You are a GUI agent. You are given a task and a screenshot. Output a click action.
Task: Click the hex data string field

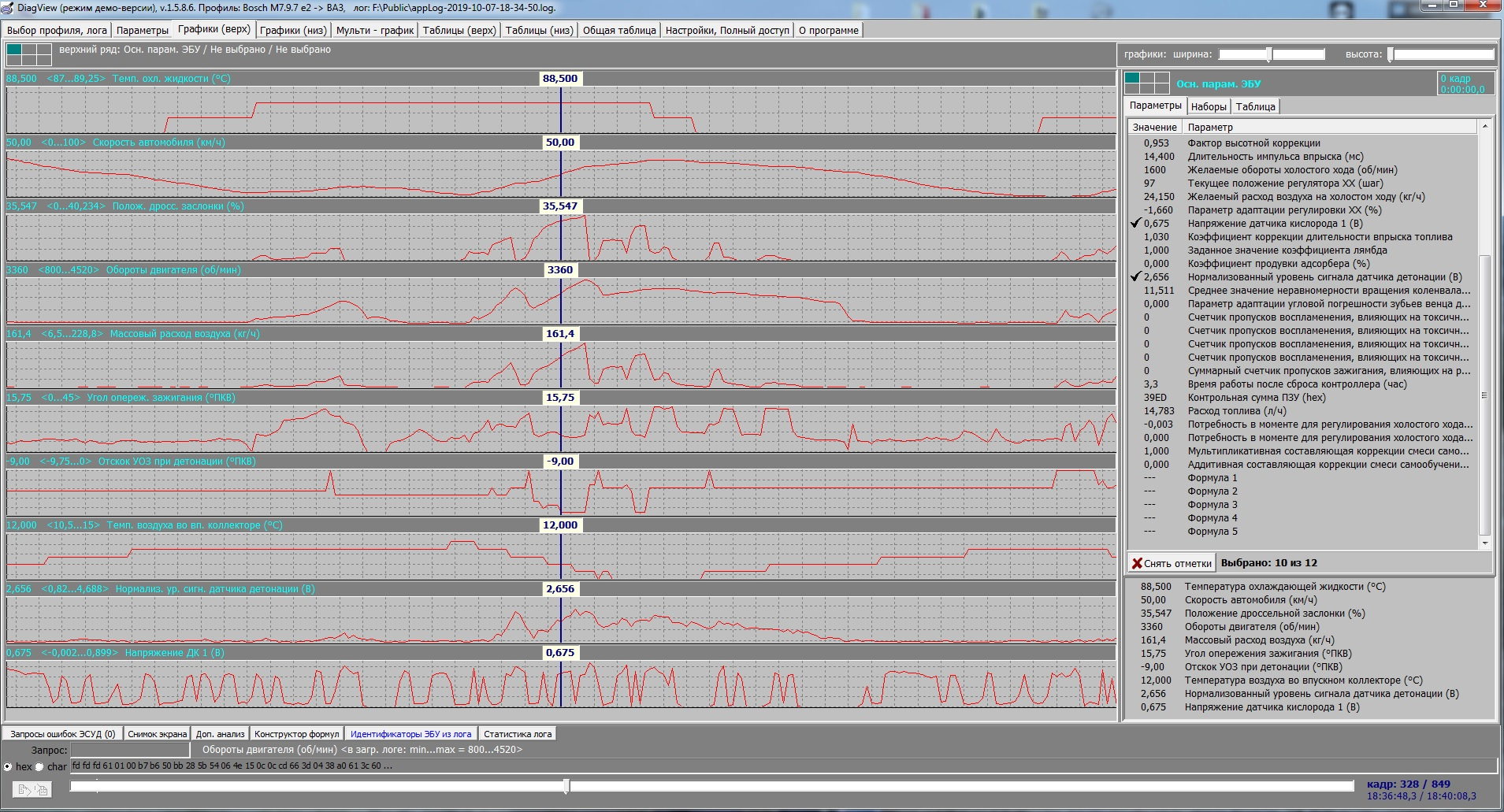coord(783,766)
